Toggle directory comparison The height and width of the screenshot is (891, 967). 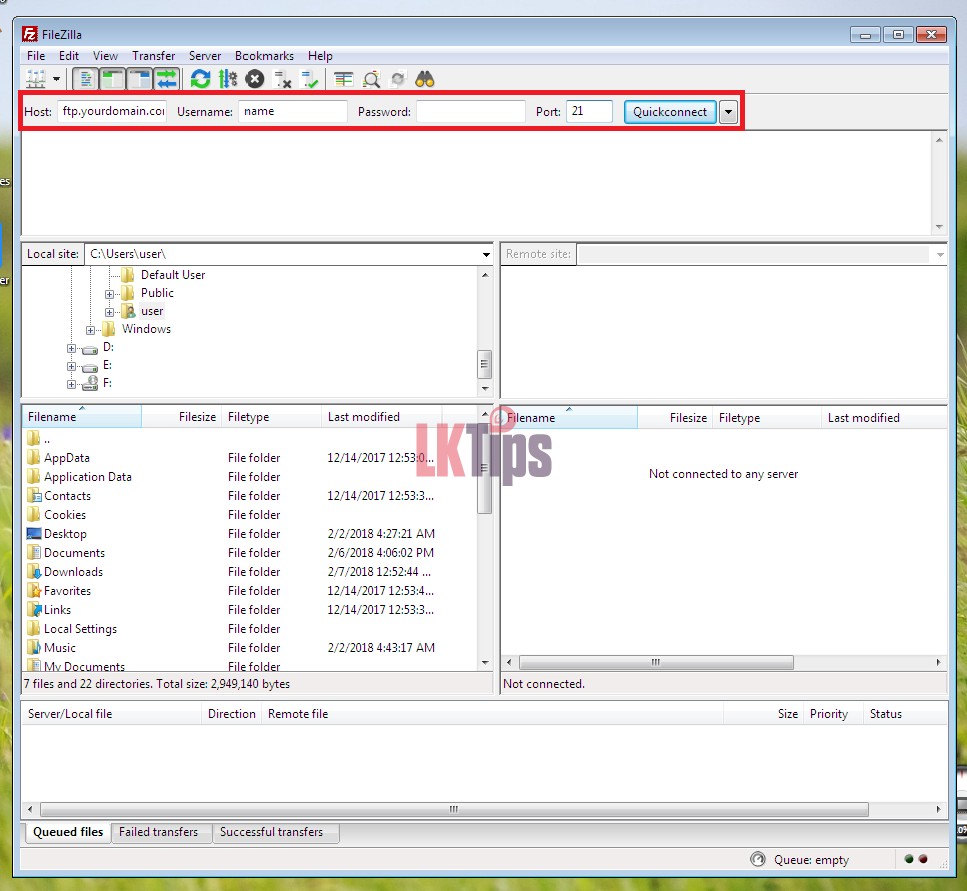[x=371, y=79]
